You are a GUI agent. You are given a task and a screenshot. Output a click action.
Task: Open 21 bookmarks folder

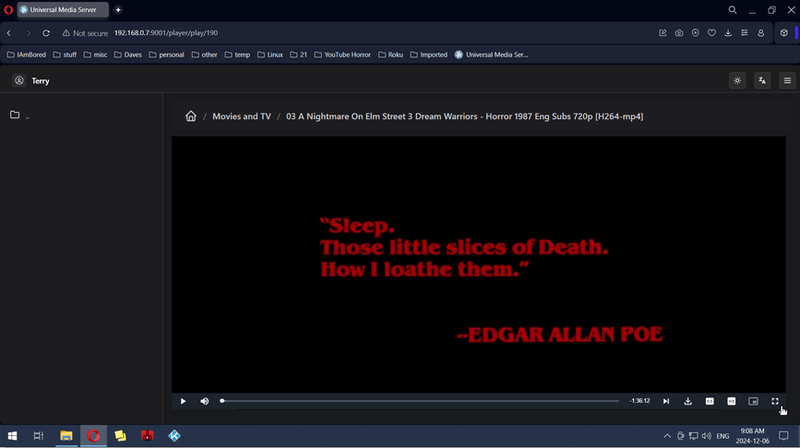point(298,55)
